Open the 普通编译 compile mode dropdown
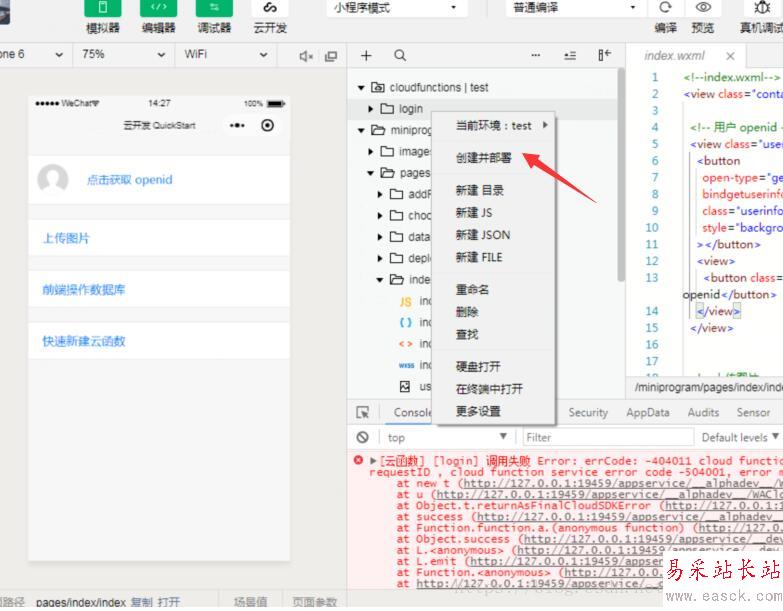This screenshot has width=783, height=611. pos(575,8)
